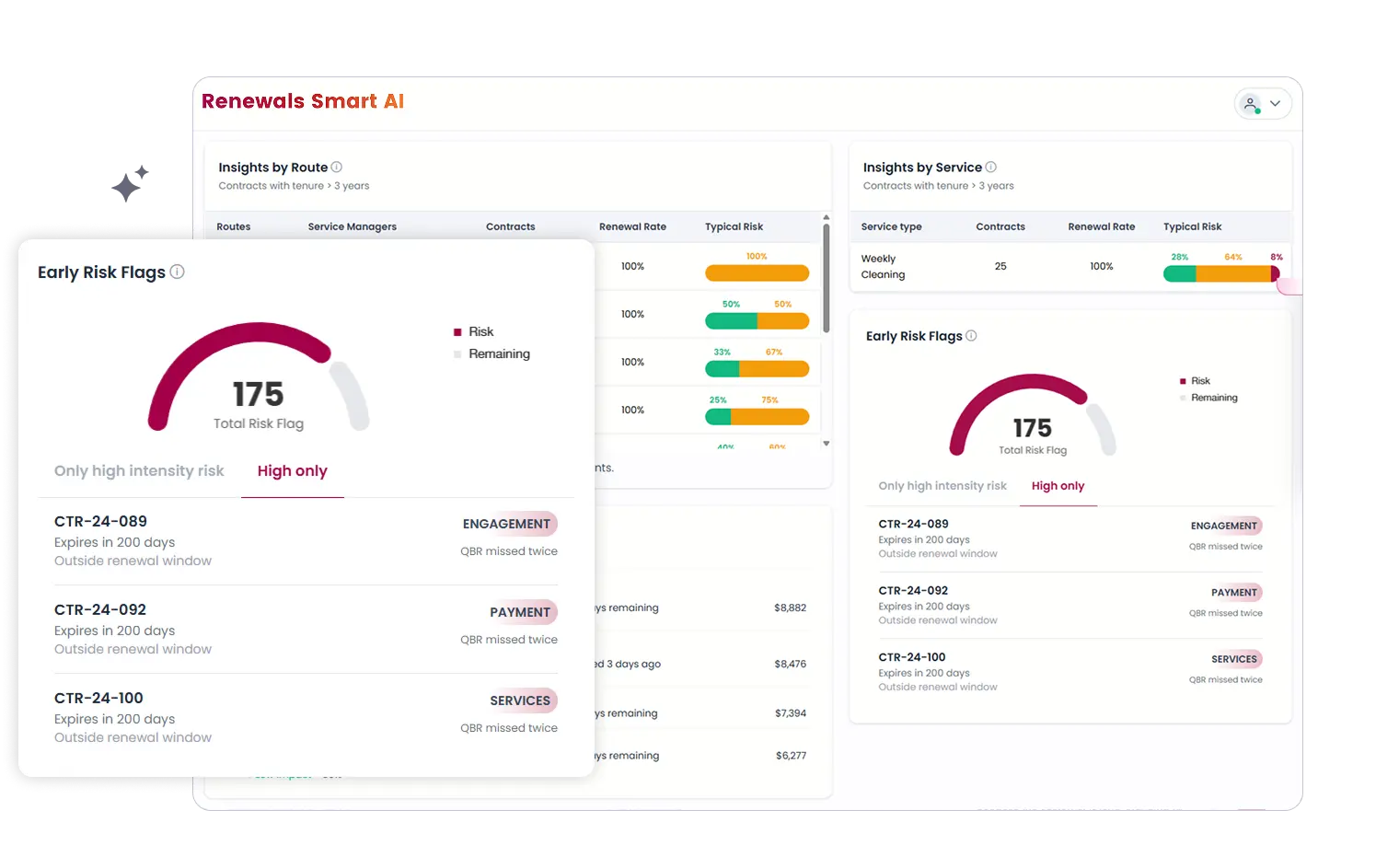Click info icon in large foreground Early Risk Flags card

178,272
